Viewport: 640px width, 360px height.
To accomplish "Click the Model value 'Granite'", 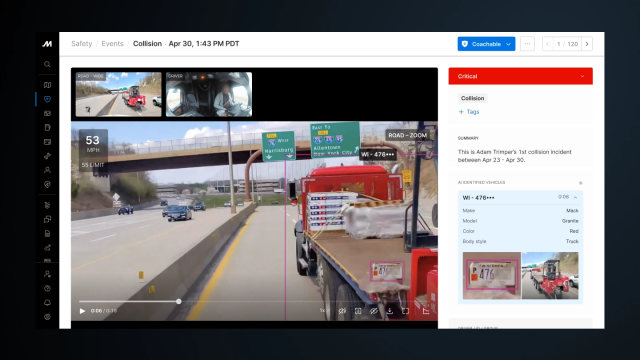I will coord(570,221).
